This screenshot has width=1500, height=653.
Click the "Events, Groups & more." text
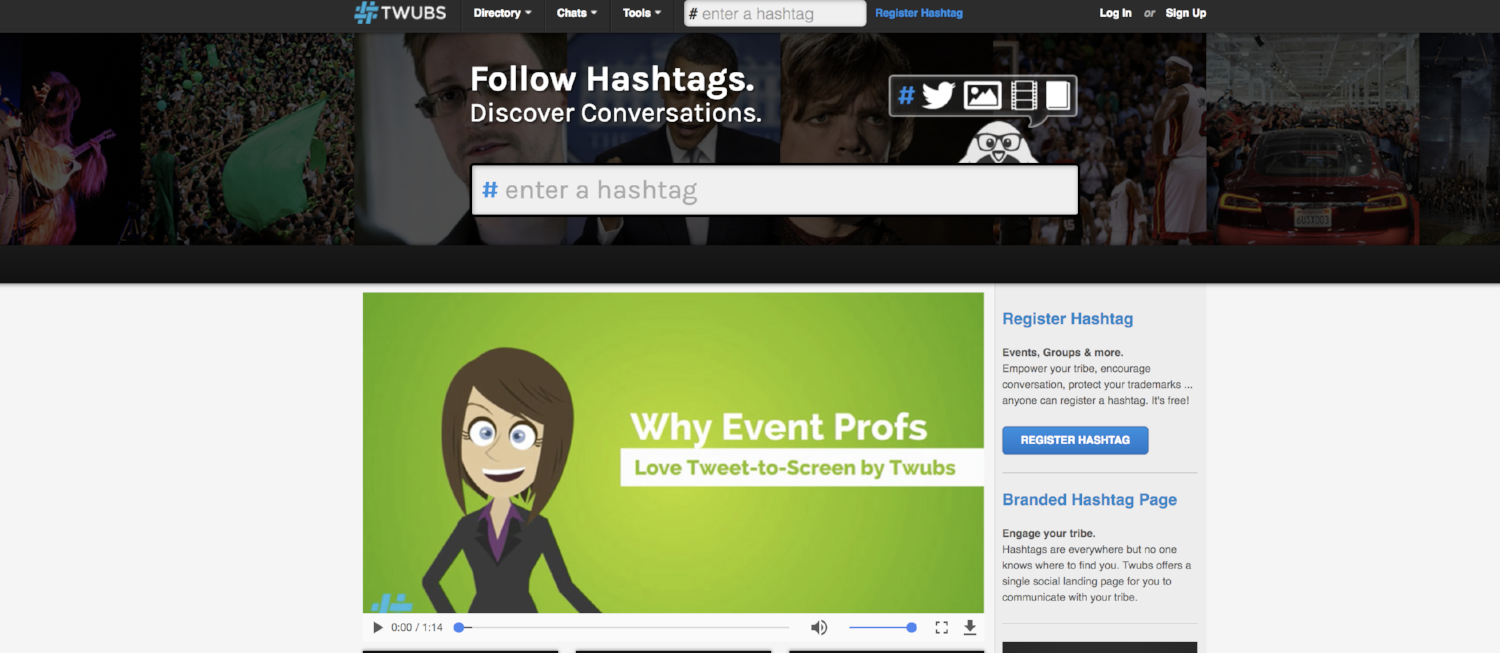coord(1063,353)
